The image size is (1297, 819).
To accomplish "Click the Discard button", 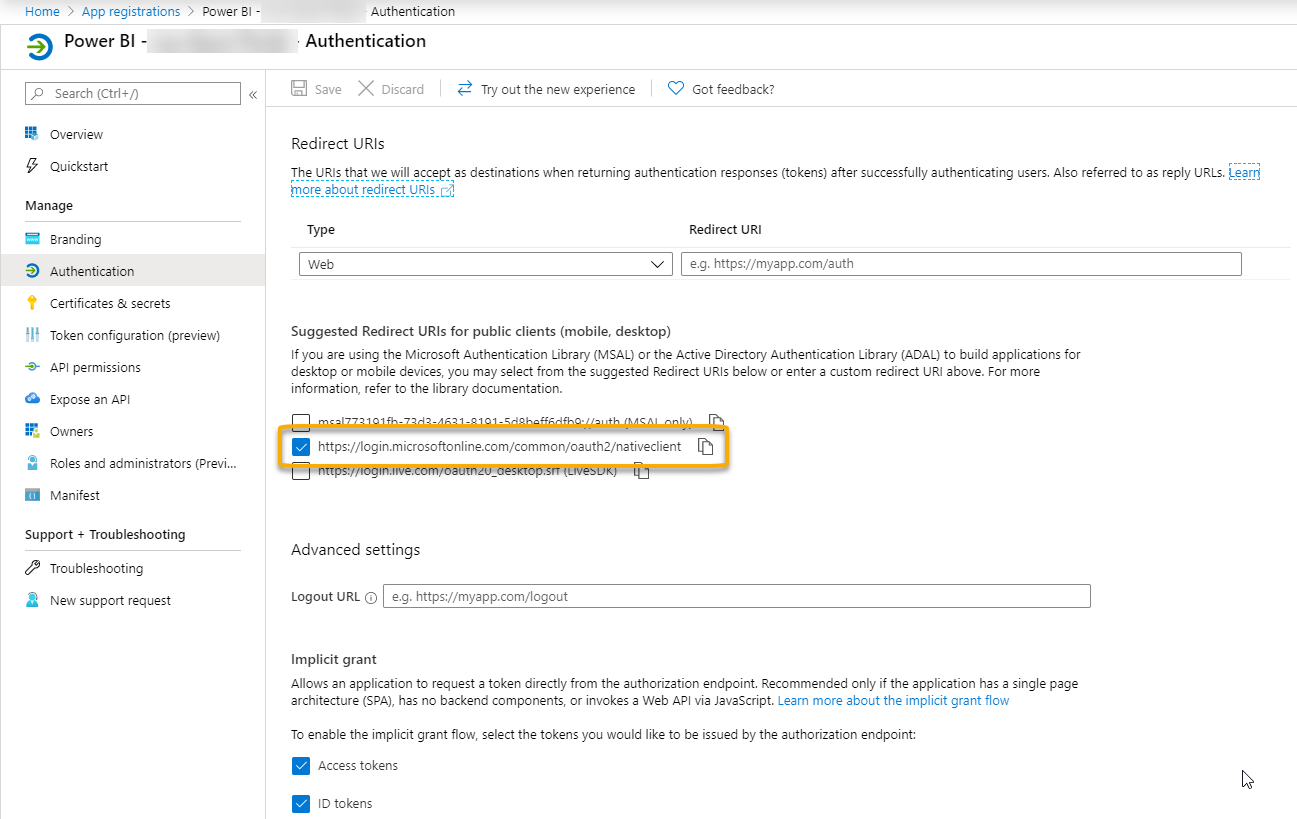I will tap(391, 89).
